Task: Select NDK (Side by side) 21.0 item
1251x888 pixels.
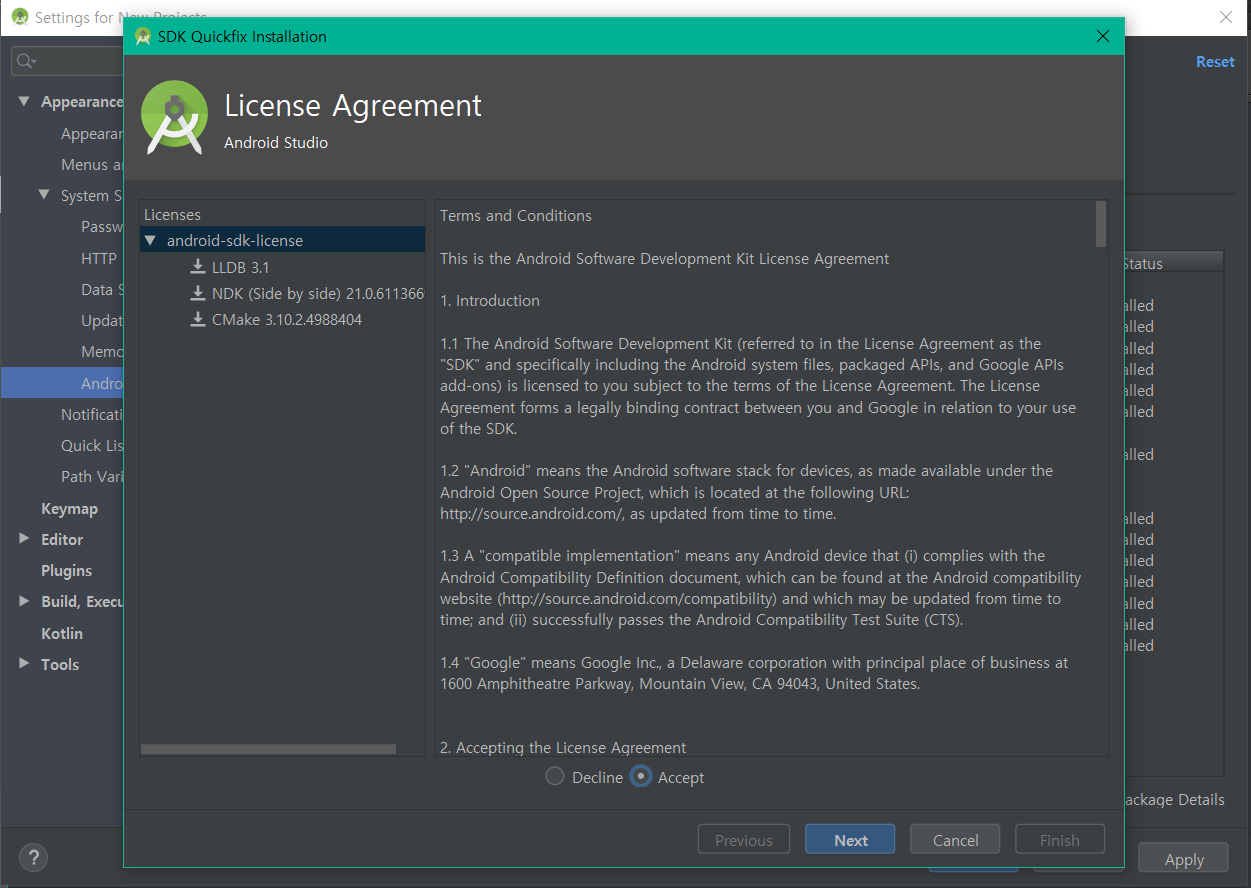Action: 317,294
